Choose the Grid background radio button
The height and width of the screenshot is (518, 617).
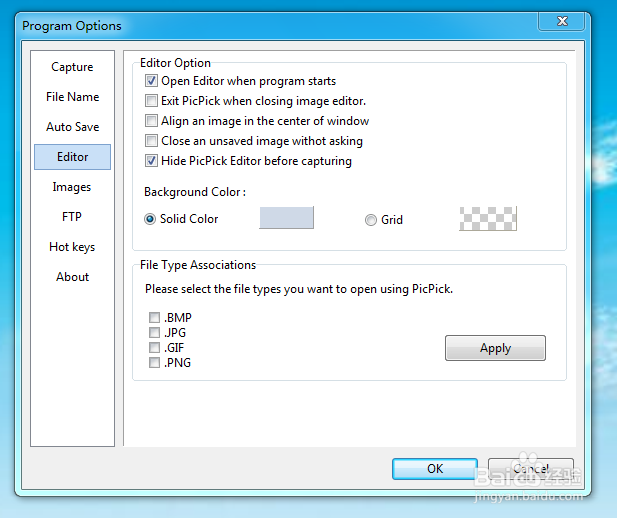coord(371,220)
